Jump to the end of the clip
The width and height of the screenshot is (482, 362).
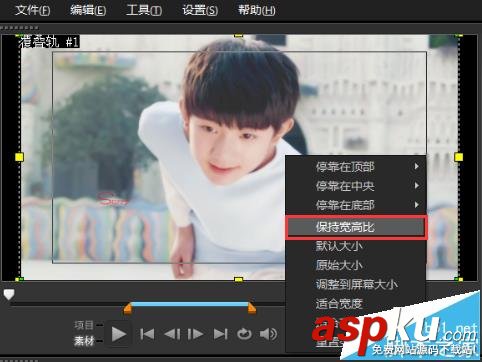coord(221,334)
